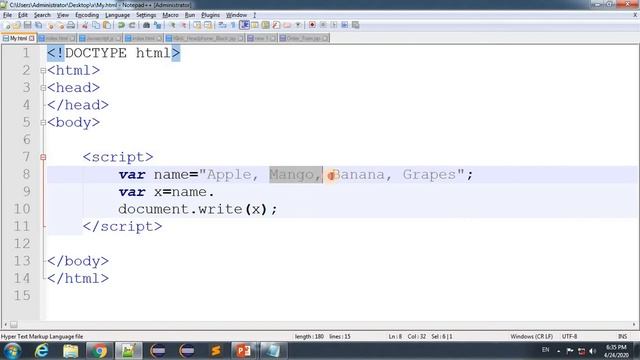Open the Windows Start button

point(12,351)
